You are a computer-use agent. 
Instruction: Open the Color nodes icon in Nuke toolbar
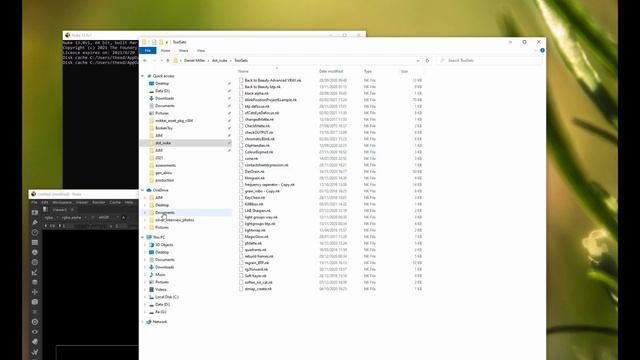[35, 252]
